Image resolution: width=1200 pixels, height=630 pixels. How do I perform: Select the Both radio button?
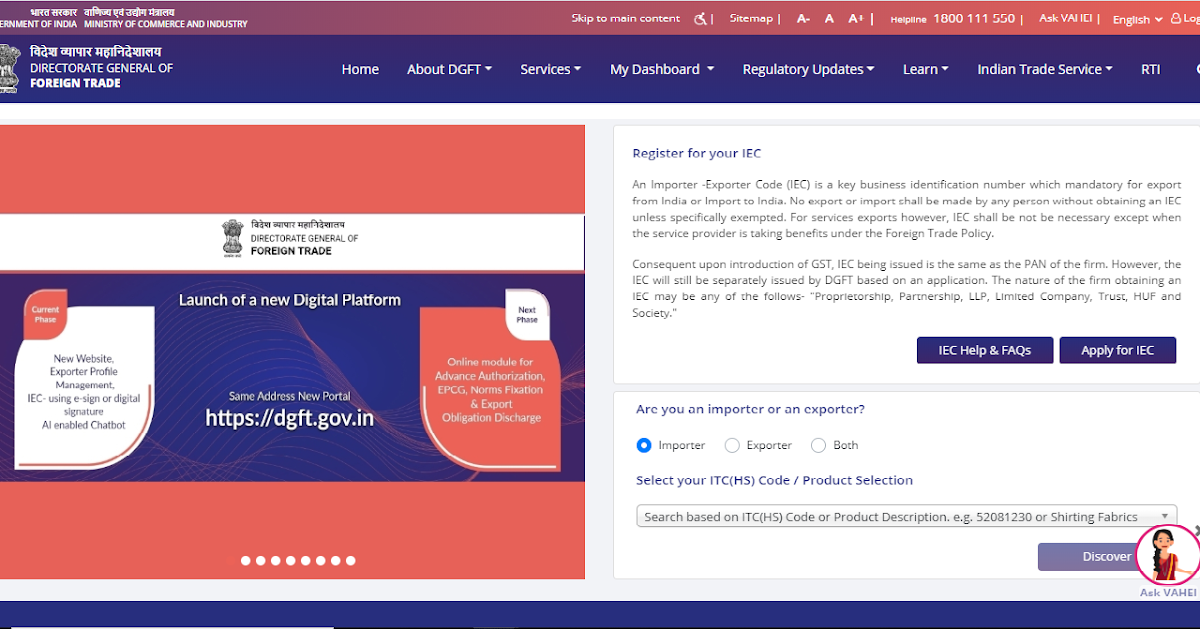click(x=818, y=445)
